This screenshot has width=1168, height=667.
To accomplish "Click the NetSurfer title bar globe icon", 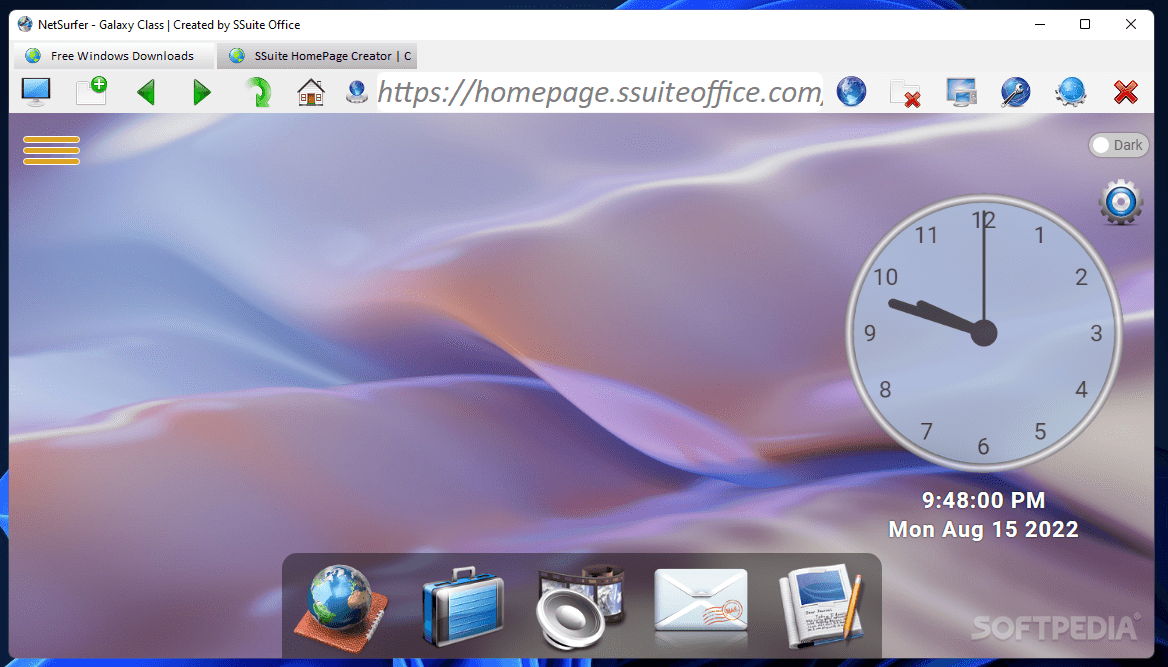I will pos(25,25).
